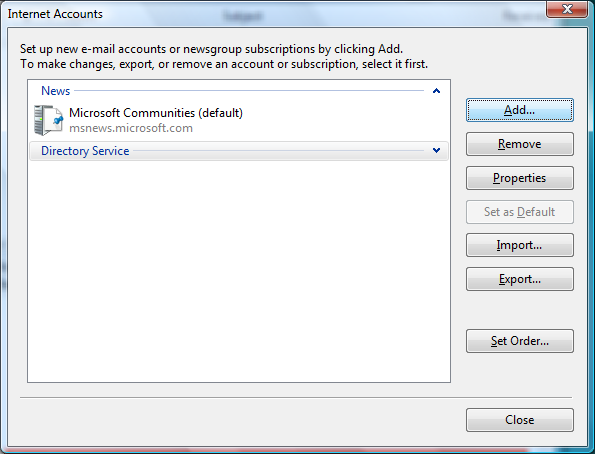Collapse the News group chevron

[436, 91]
